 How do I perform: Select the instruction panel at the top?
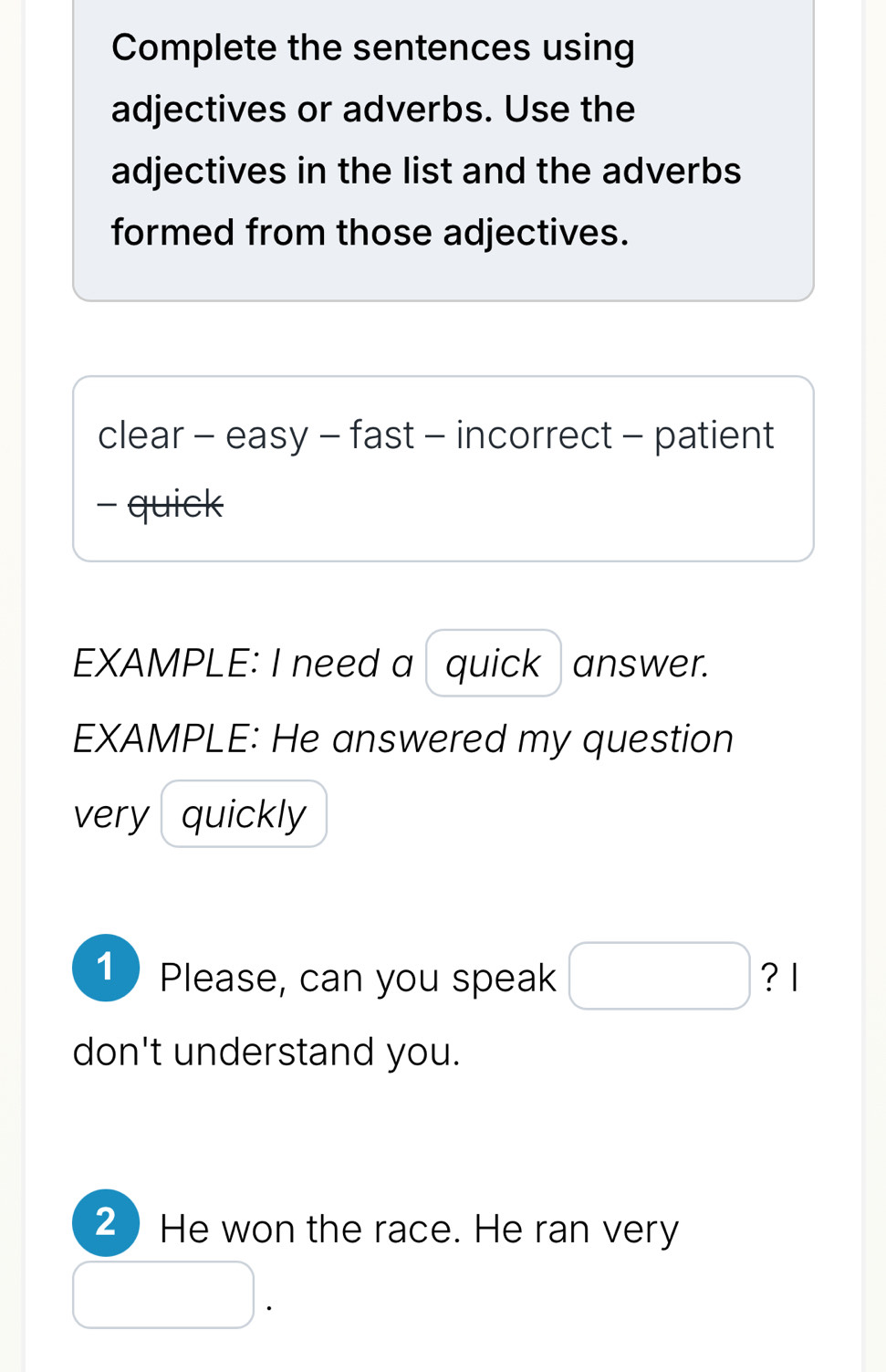(x=443, y=146)
